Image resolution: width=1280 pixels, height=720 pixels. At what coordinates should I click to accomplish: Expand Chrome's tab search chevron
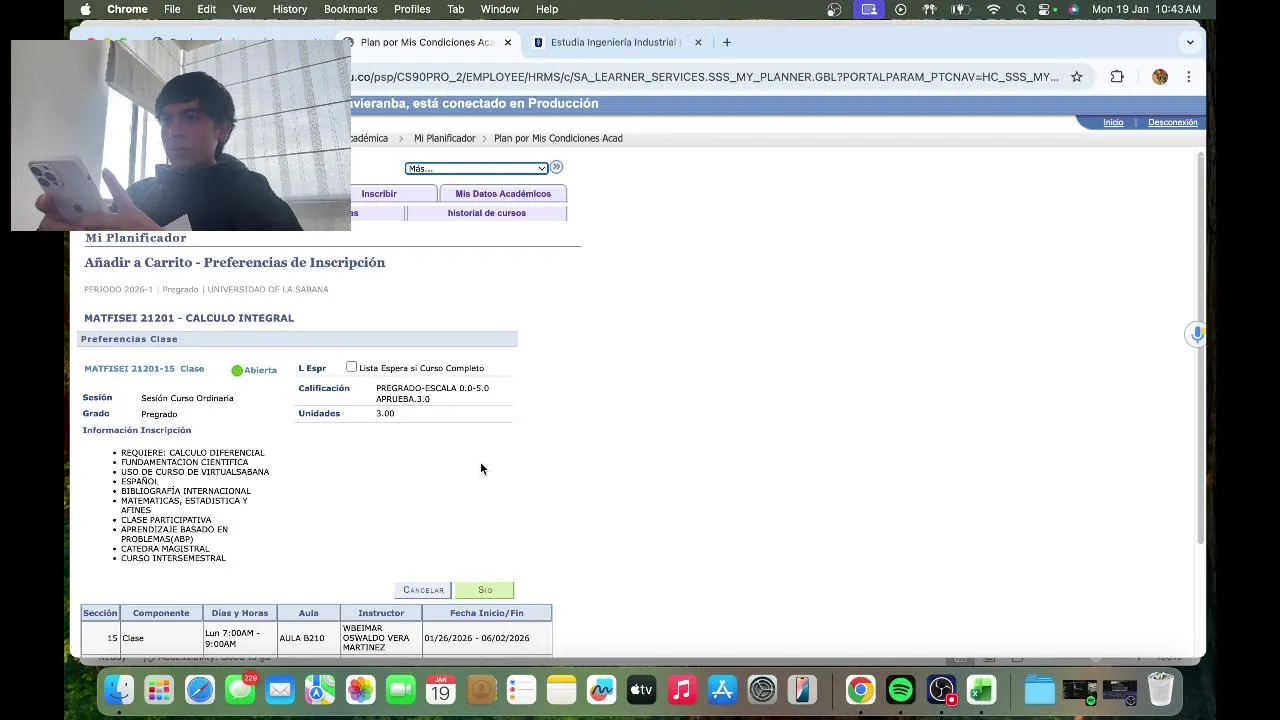[x=1190, y=42]
